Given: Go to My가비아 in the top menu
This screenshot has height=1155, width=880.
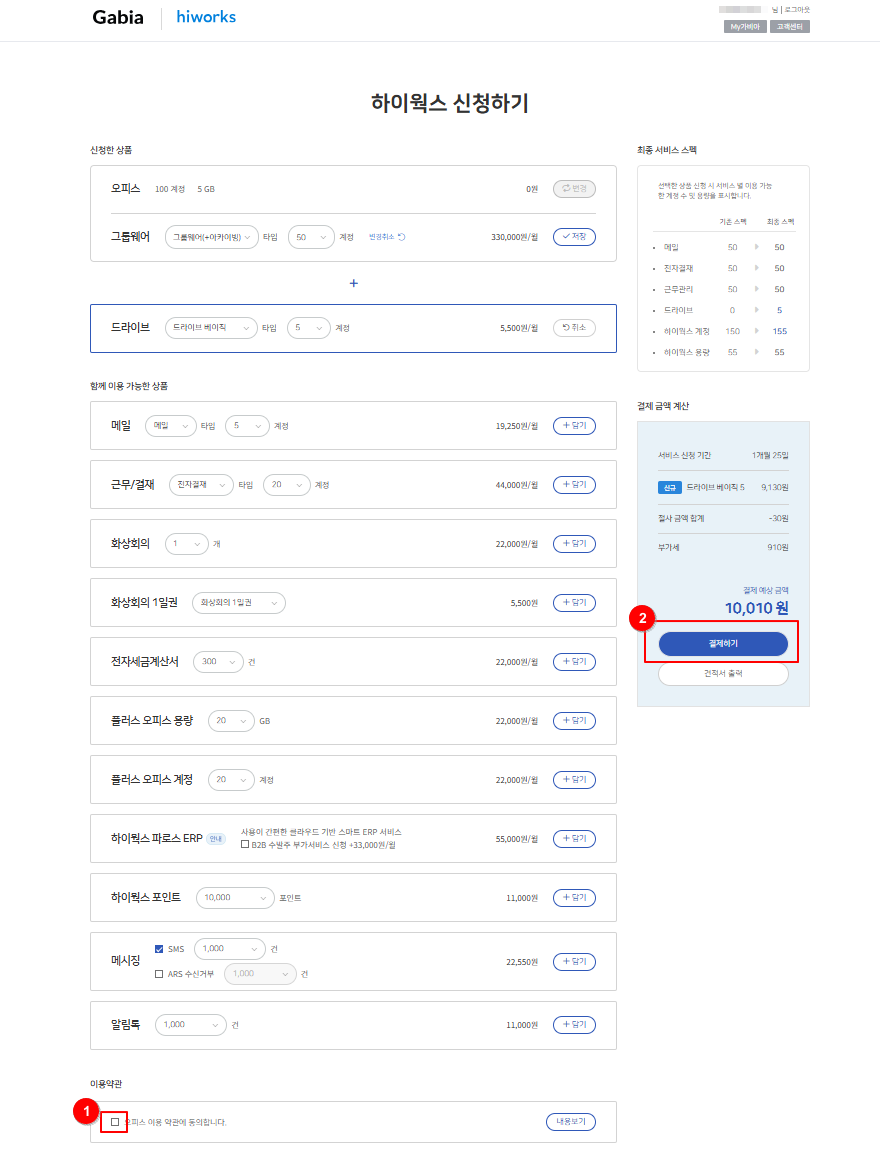Looking at the screenshot, I should pos(744,27).
